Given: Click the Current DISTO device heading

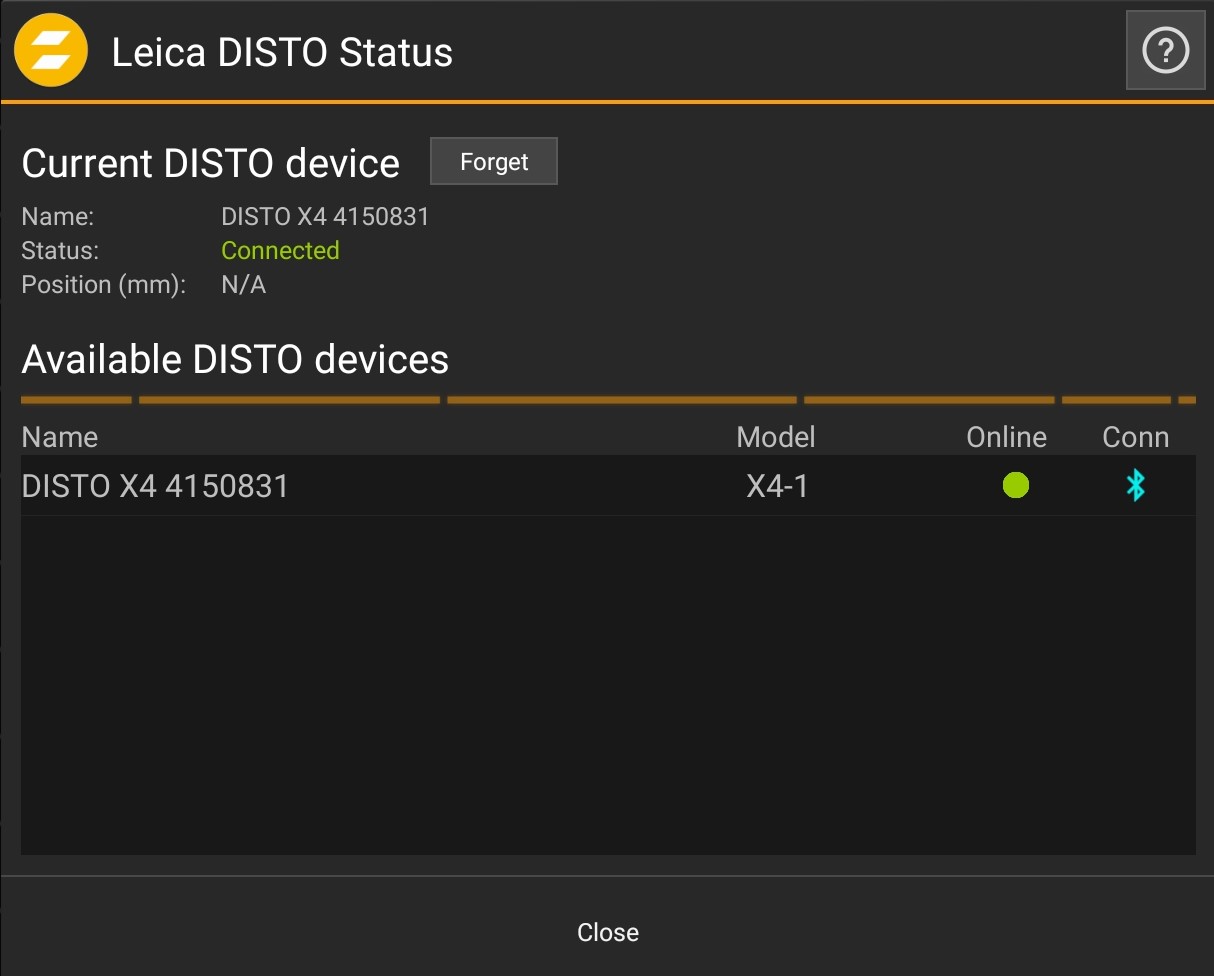Looking at the screenshot, I should 210,163.
